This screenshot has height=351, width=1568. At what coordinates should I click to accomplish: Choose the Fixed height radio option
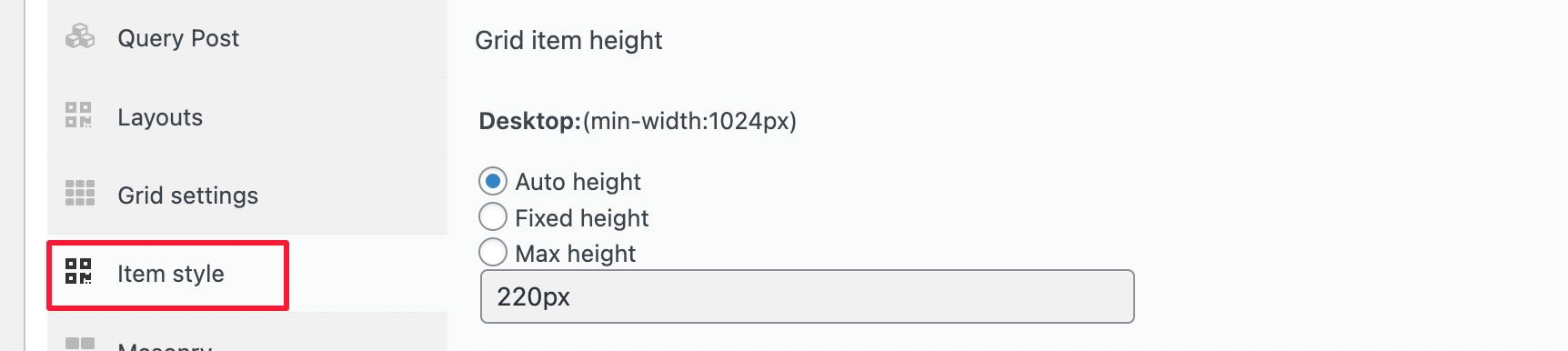click(493, 217)
